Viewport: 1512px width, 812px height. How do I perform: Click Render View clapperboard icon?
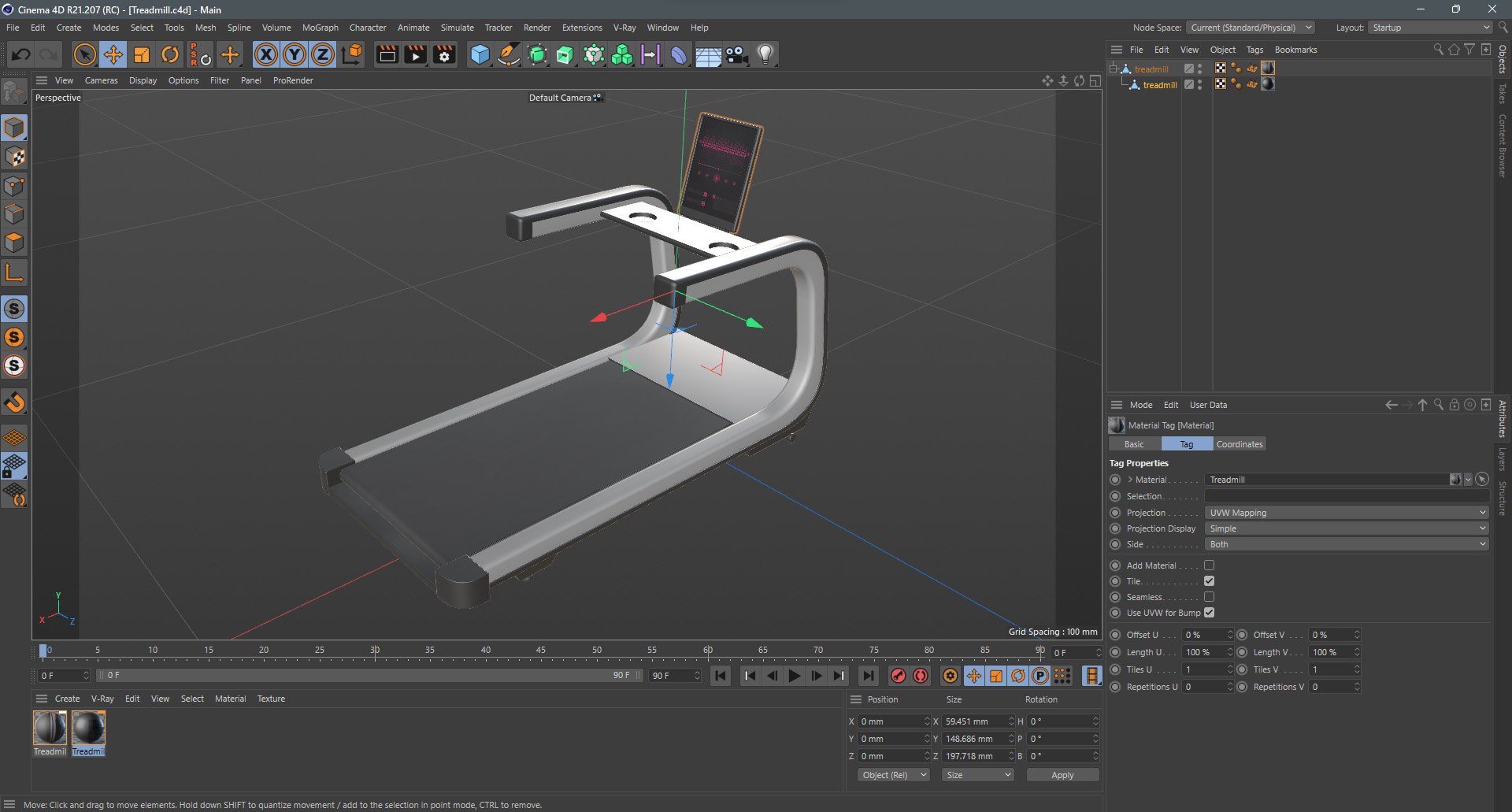click(x=387, y=54)
